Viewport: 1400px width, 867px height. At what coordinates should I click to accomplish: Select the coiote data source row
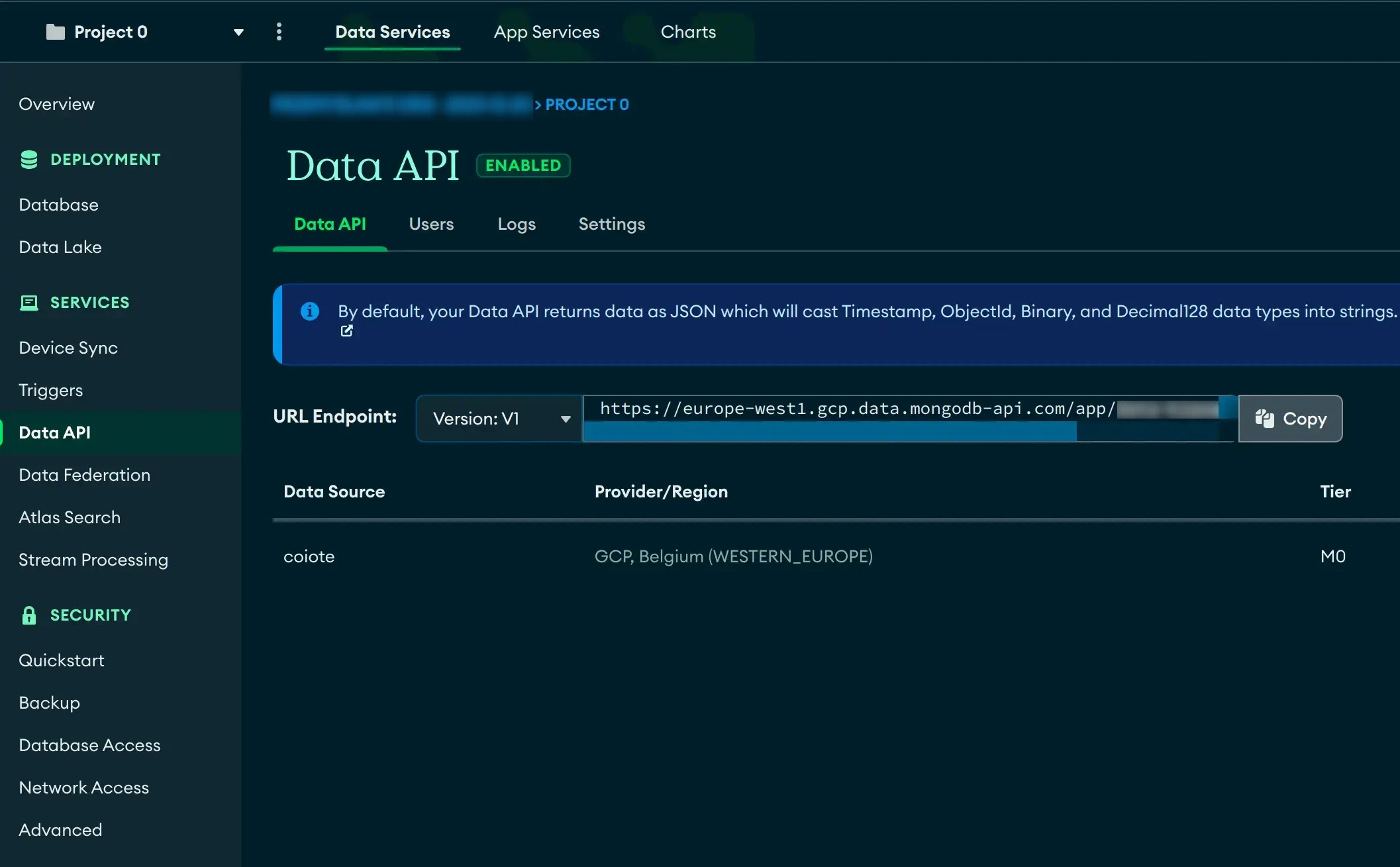(x=836, y=556)
